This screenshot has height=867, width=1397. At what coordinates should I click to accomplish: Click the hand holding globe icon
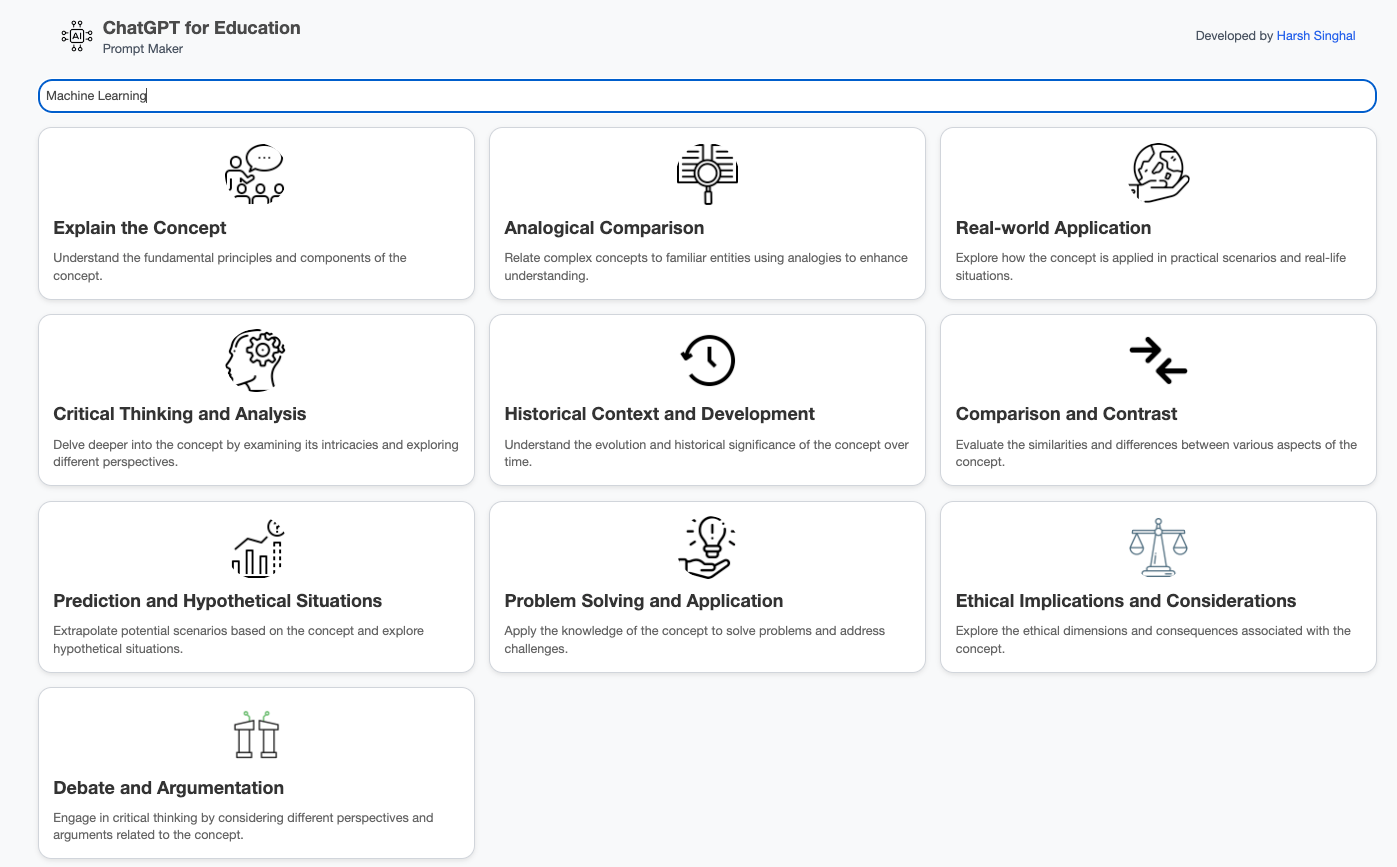point(1158,174)
